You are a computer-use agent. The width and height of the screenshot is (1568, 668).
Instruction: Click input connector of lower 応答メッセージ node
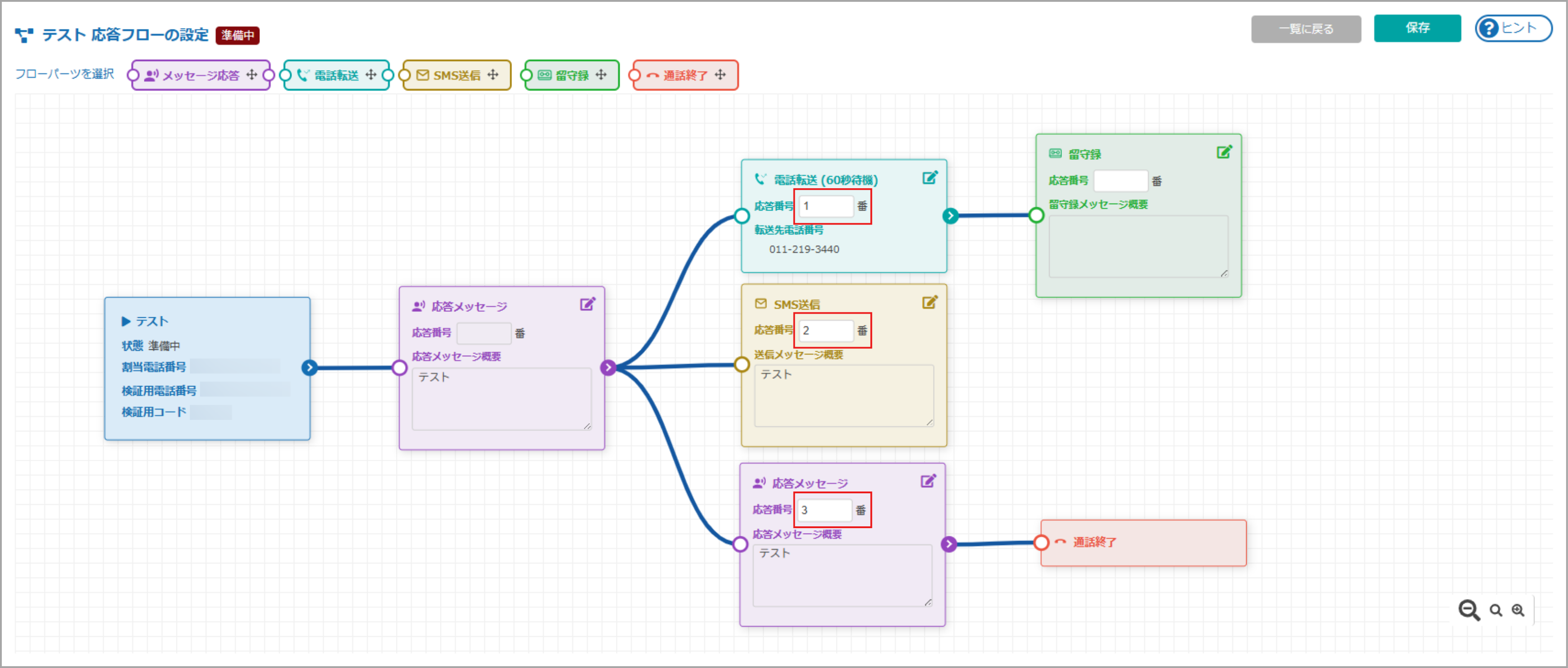740,544
